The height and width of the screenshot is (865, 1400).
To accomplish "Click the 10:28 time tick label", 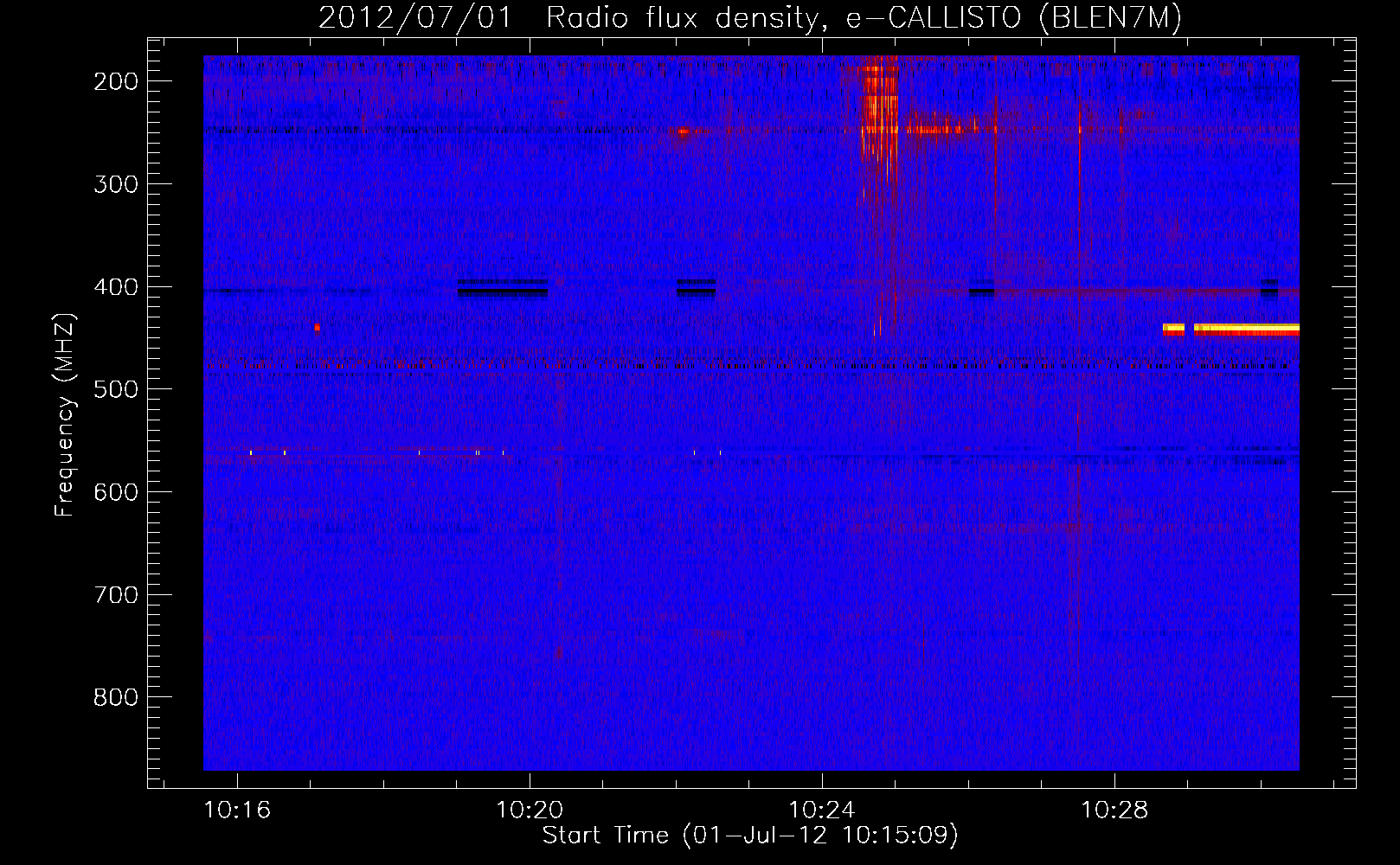I will (1114, 811).
